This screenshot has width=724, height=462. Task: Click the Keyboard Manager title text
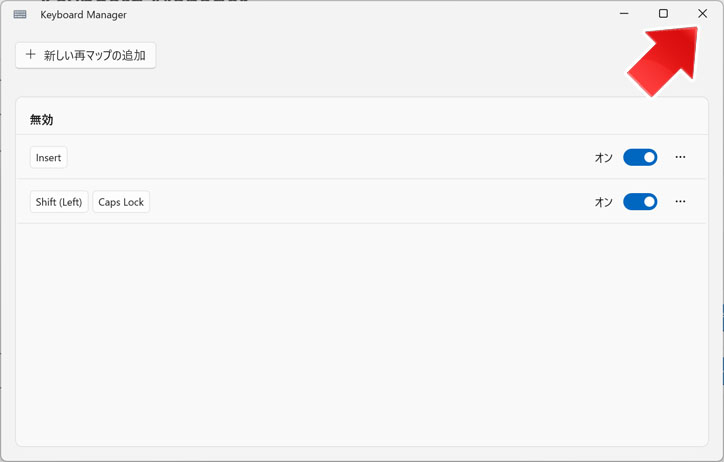click(83, 15)
